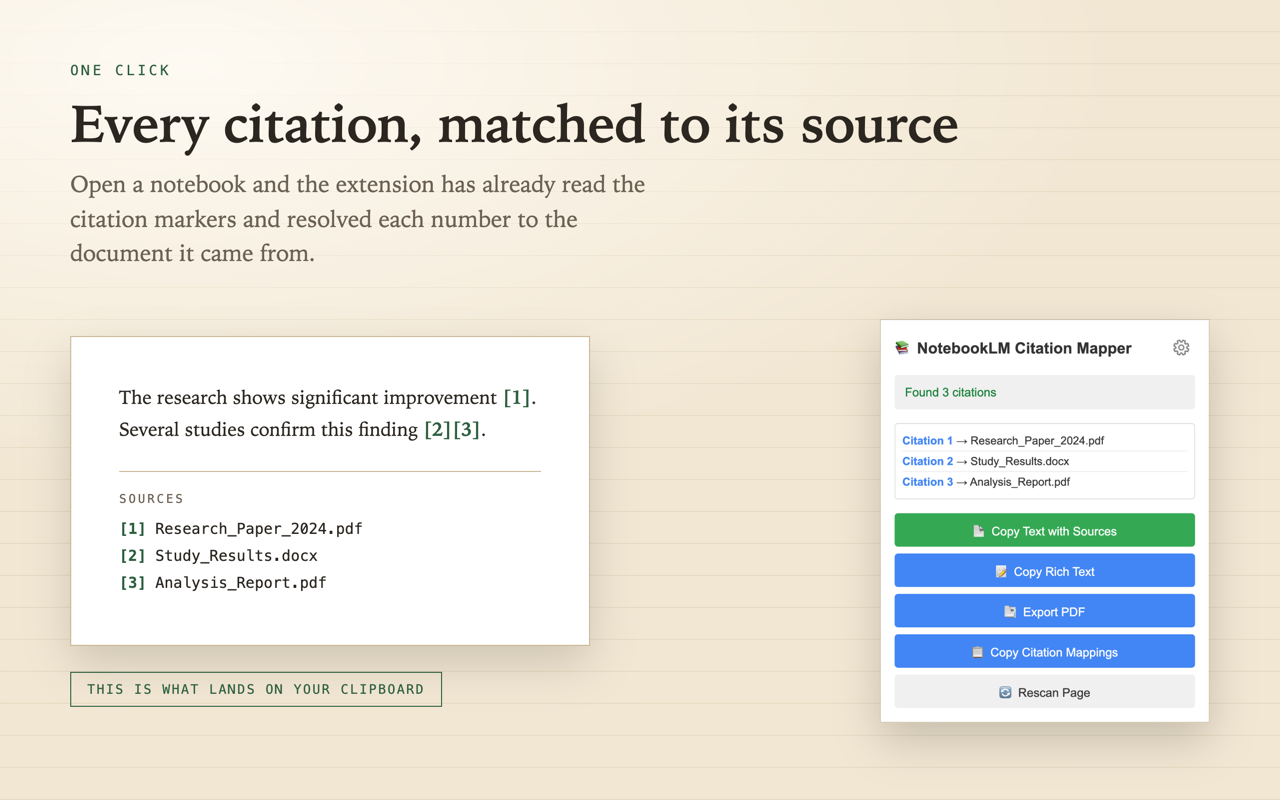Export citations with Export PDF button
Image resolution: width=1280 pixels, height=800 pixels.
tap(1044, 611)
